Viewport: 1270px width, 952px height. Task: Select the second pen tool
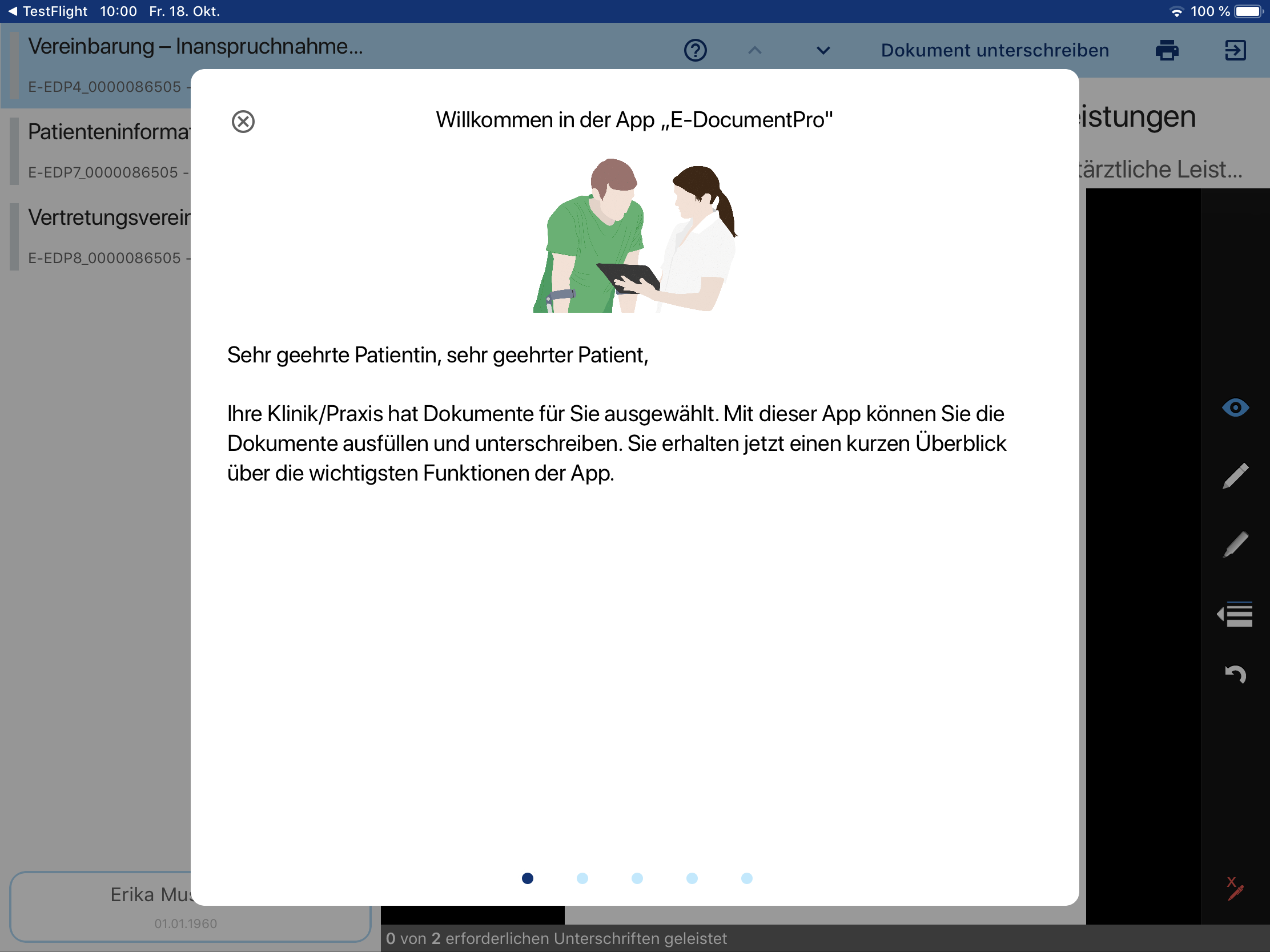click(x=1235, y=544)
